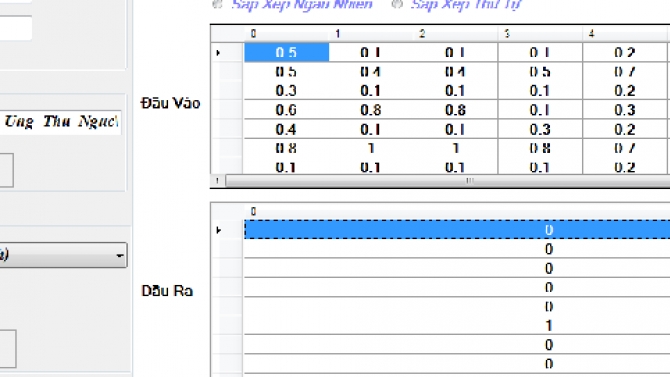Click the Đầu Vào label

pyautogui.click(x=170, y=103)
